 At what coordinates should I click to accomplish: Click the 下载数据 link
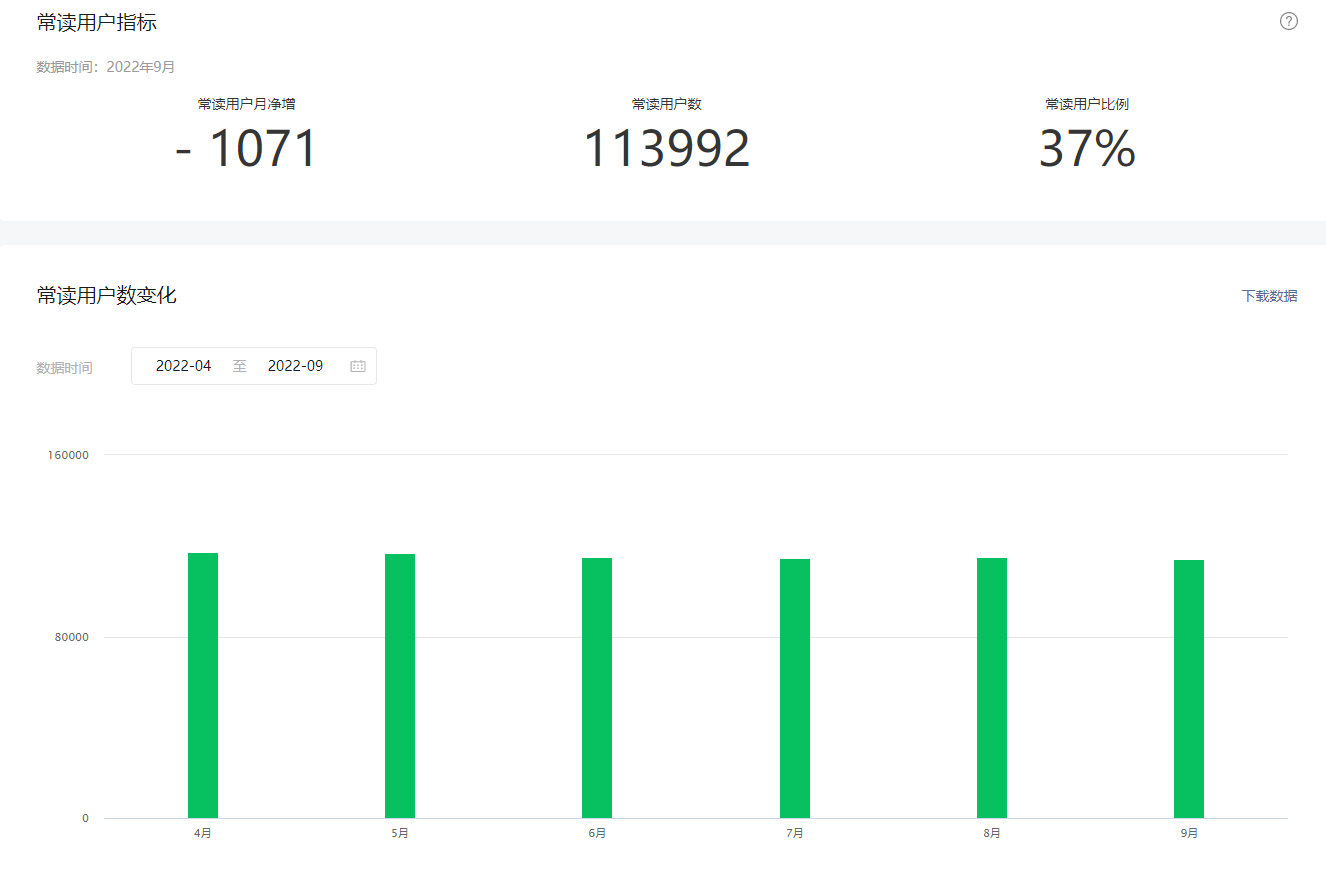pyautogui.click(x=1269, y=296)
